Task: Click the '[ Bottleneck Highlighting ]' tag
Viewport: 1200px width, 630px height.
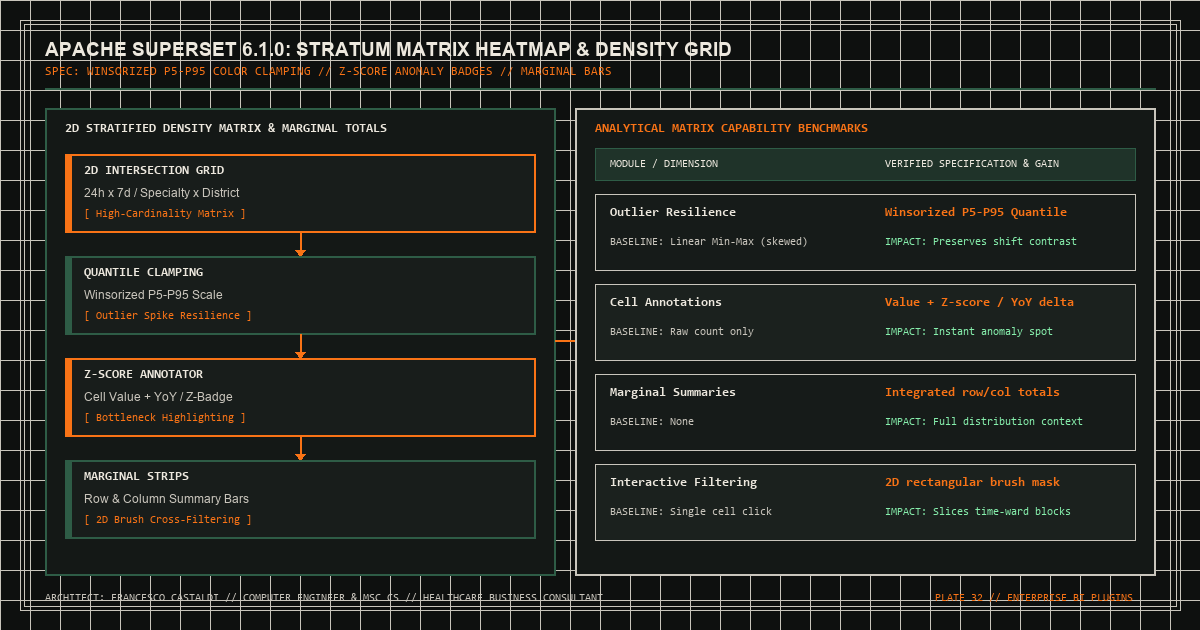Action: point(165,418)
